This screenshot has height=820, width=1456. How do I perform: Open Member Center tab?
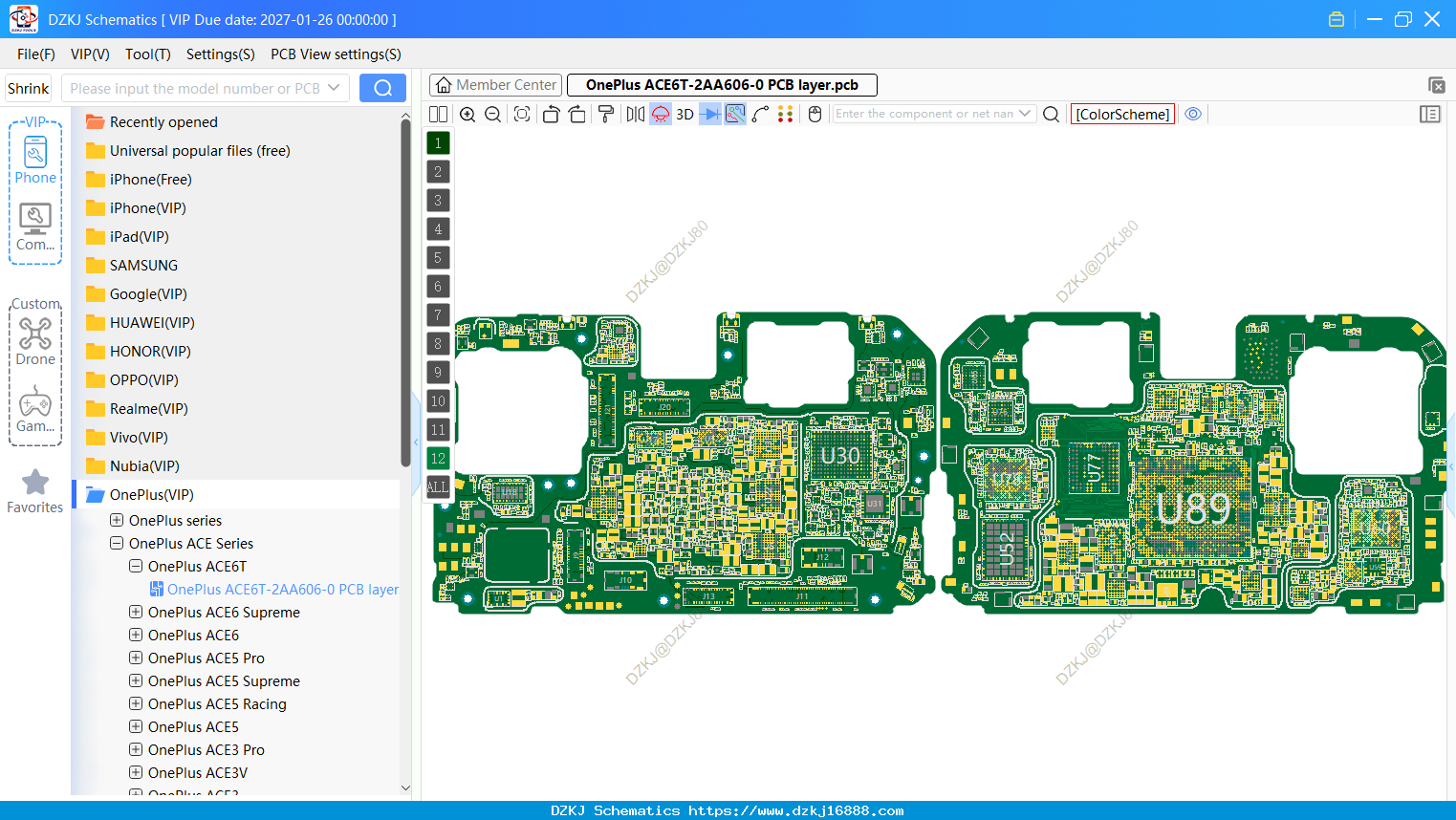coord(495,85)
